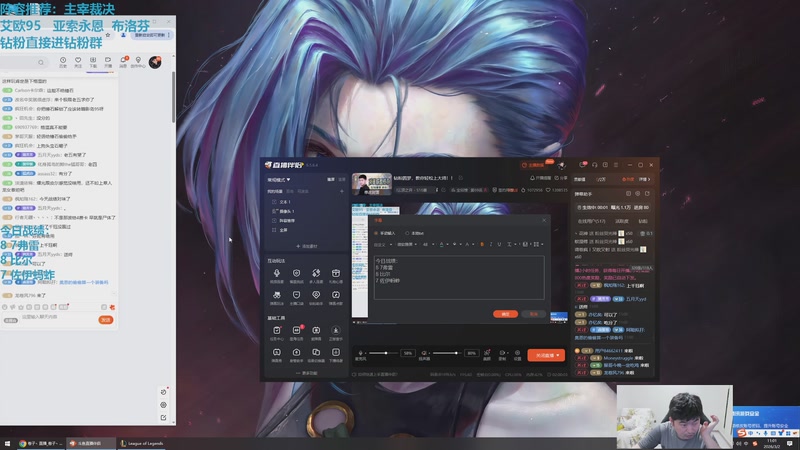Open the History icon in the chat window toolbar
Viewport: 800px width, 450px height.
[x=63, y=61]
